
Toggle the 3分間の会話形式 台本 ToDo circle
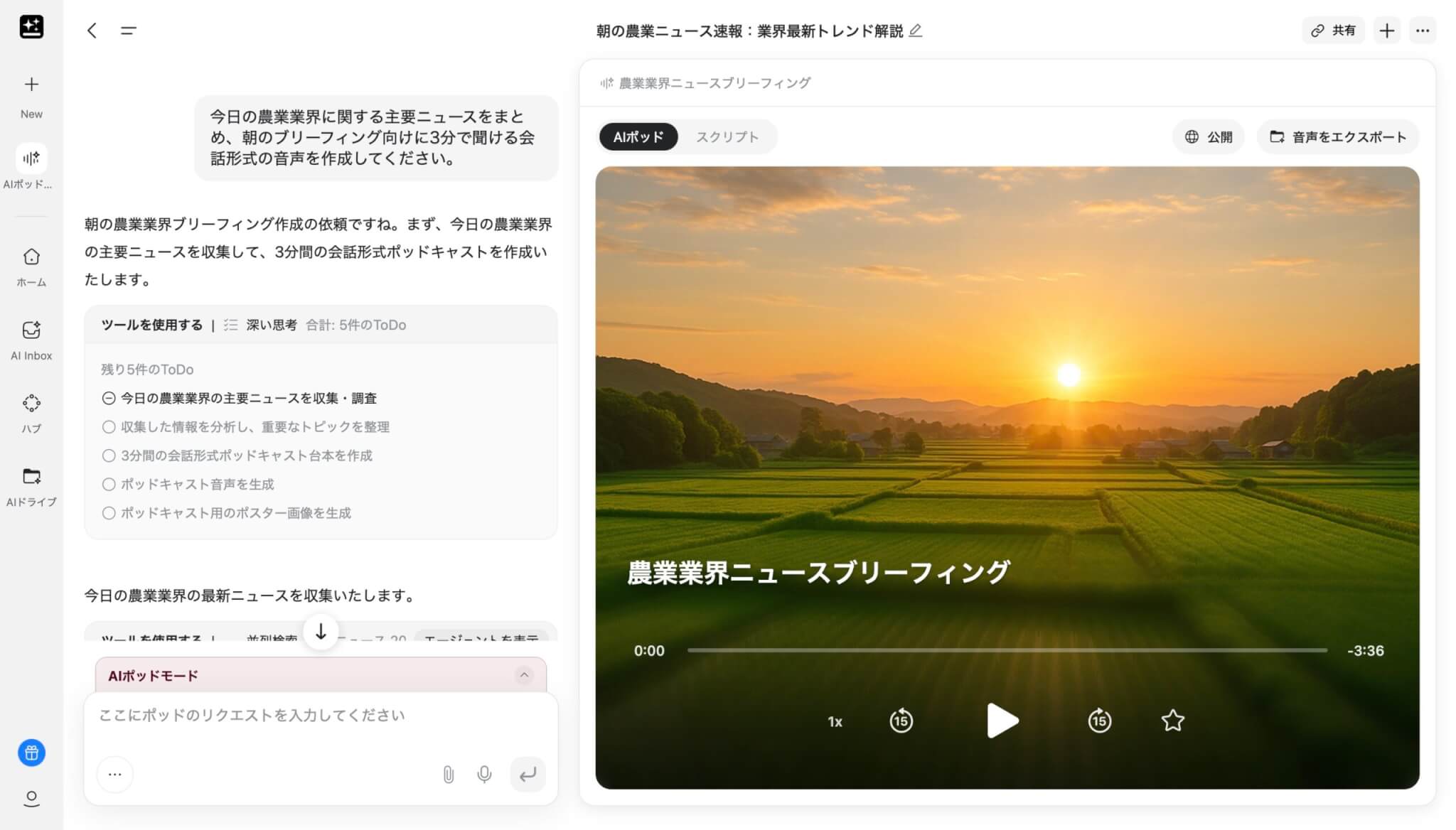109,456
